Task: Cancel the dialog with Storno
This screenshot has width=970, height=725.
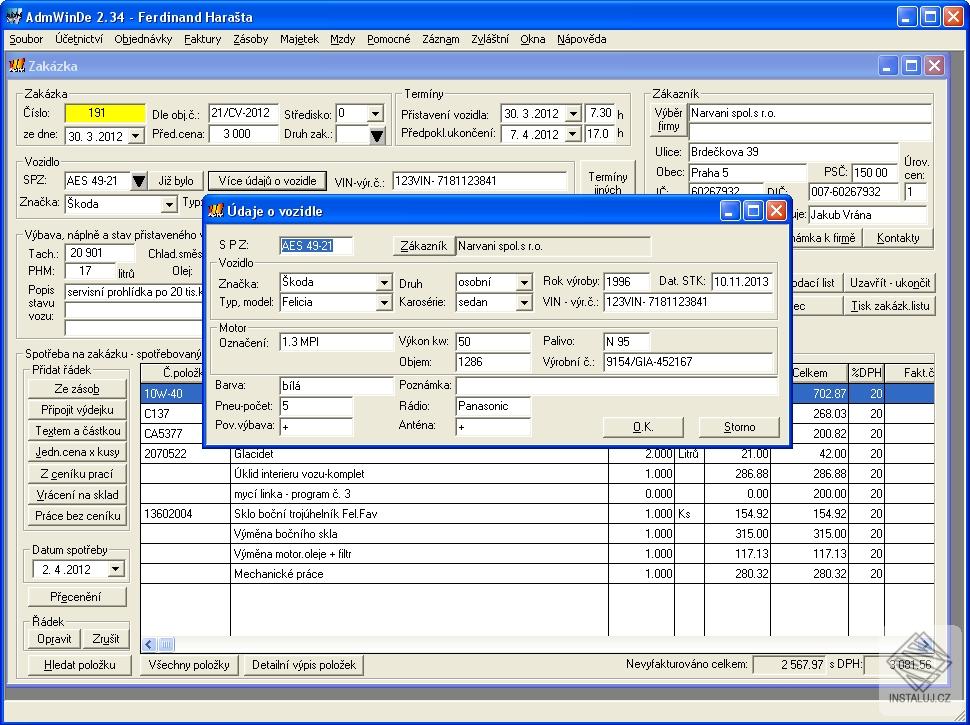Action: point(740,426)
